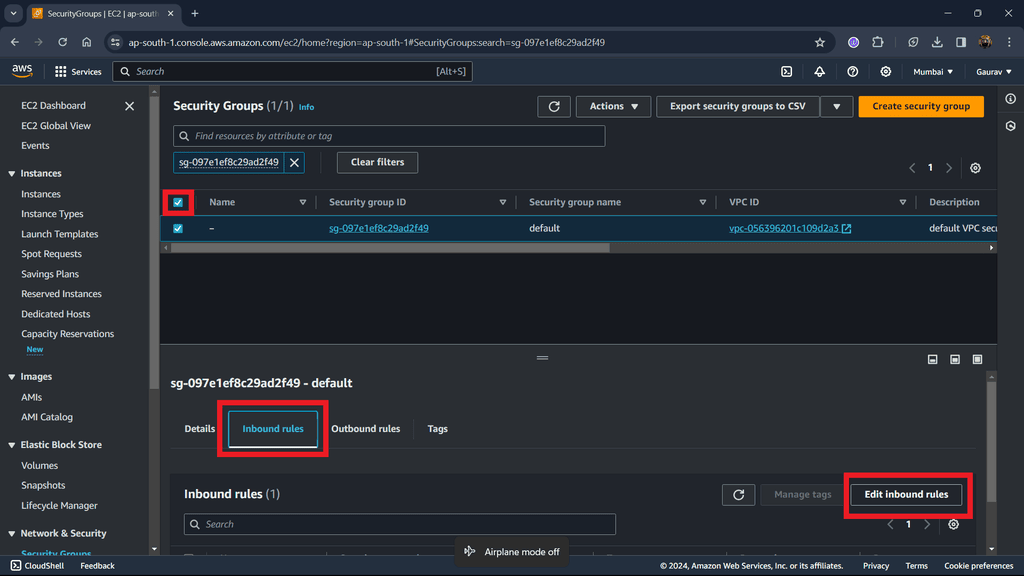Click the AWS logo home icon
This screenshot has width=1024, height=576.
(x=22, y=71)
